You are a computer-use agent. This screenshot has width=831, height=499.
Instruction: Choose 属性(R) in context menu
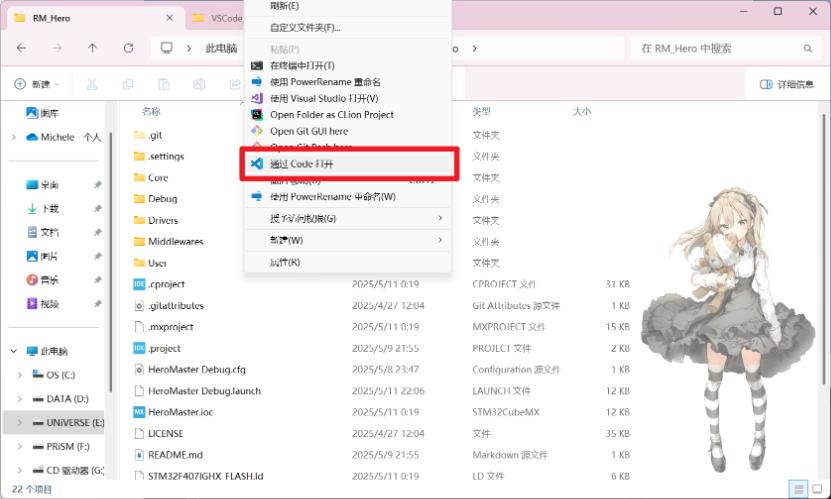point(347,262)
